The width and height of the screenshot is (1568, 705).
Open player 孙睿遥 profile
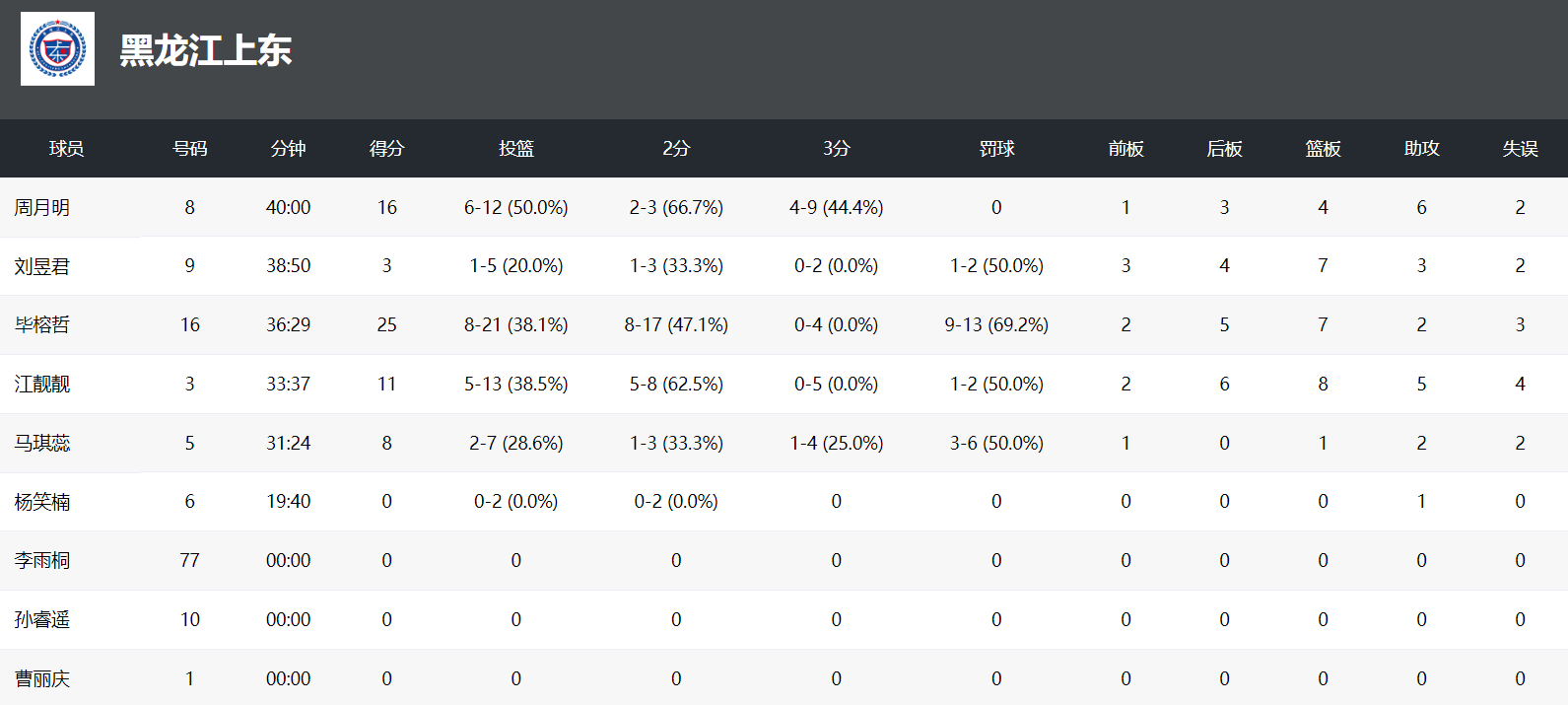(x=42, y=619)
